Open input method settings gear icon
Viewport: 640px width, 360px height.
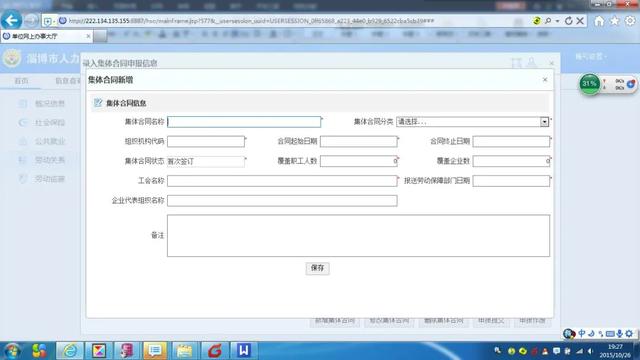(629, 333)
